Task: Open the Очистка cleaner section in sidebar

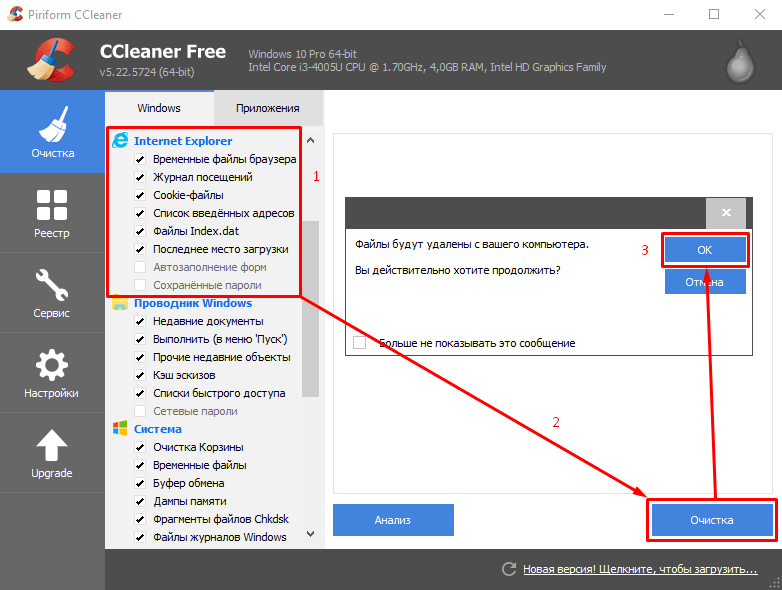Action: pyautogui.click(x=52, y=132)
